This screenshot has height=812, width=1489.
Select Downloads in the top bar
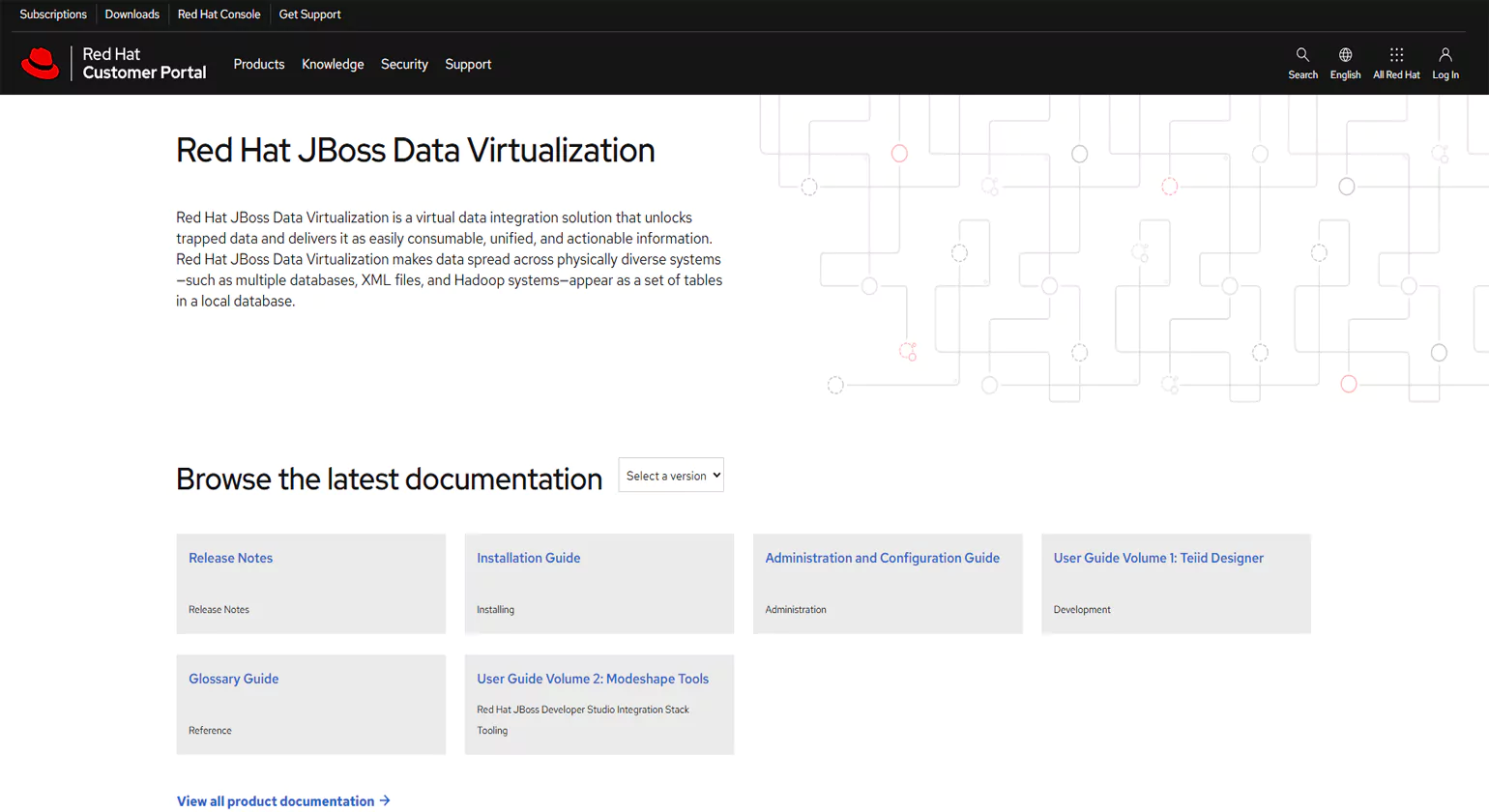131,14
